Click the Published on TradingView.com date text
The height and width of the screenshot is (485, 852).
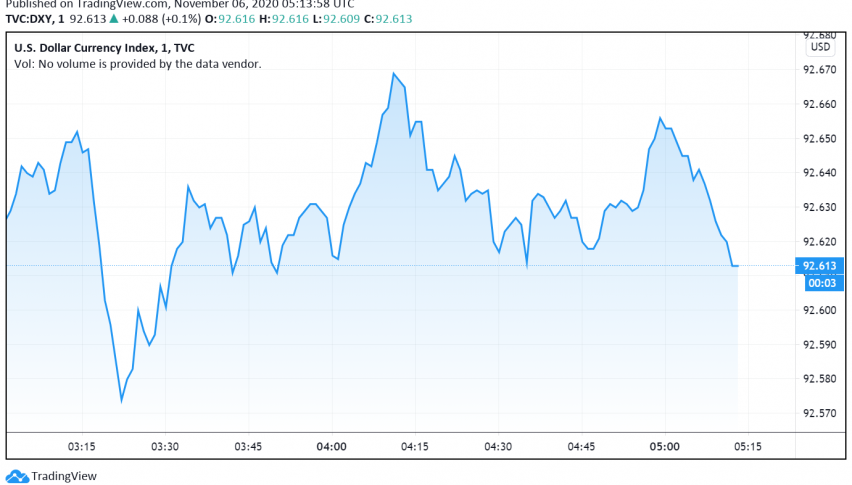[x=180, y=4]
